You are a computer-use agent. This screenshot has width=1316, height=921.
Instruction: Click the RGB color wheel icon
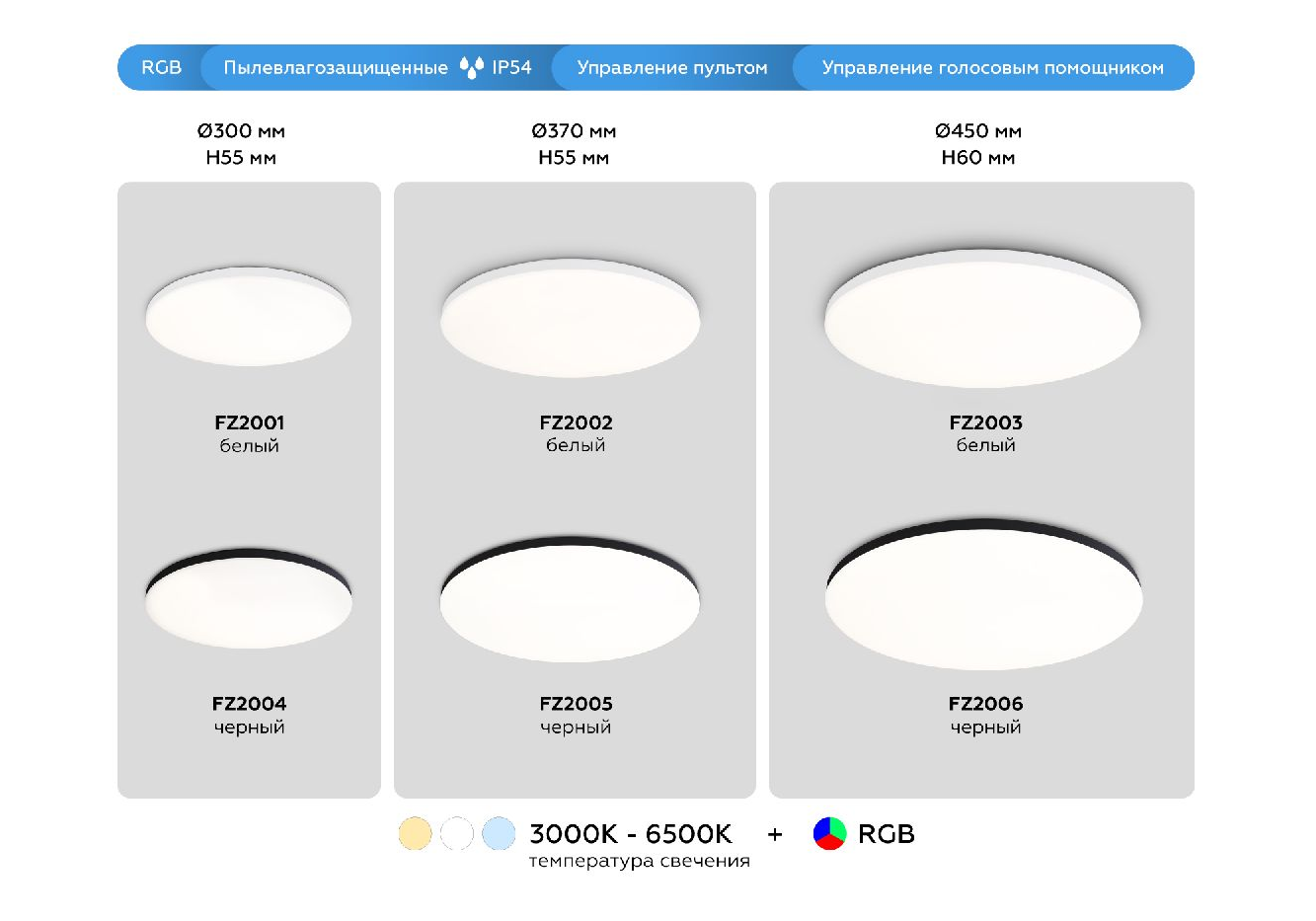[829, 834]
